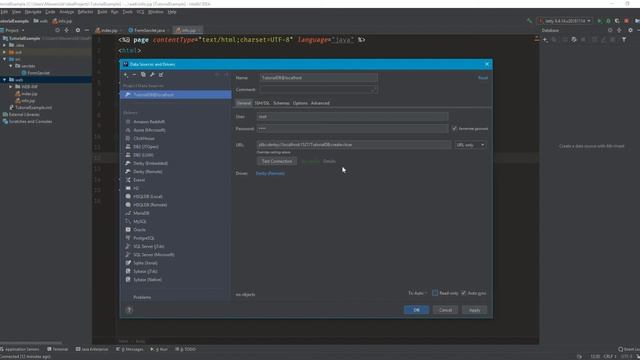Select H2 driver
Viewport: 640px width, 360px height.
(x=136, y=188)
